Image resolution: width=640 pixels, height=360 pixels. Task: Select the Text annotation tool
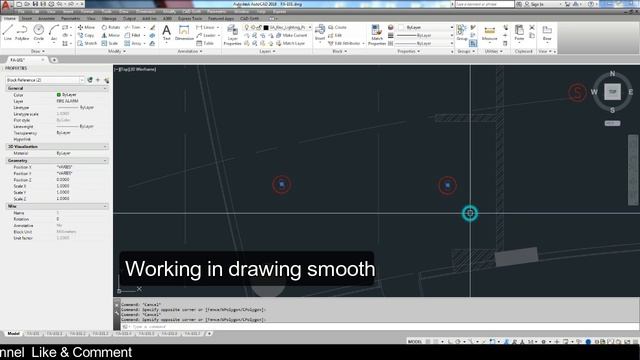(167, 33)
